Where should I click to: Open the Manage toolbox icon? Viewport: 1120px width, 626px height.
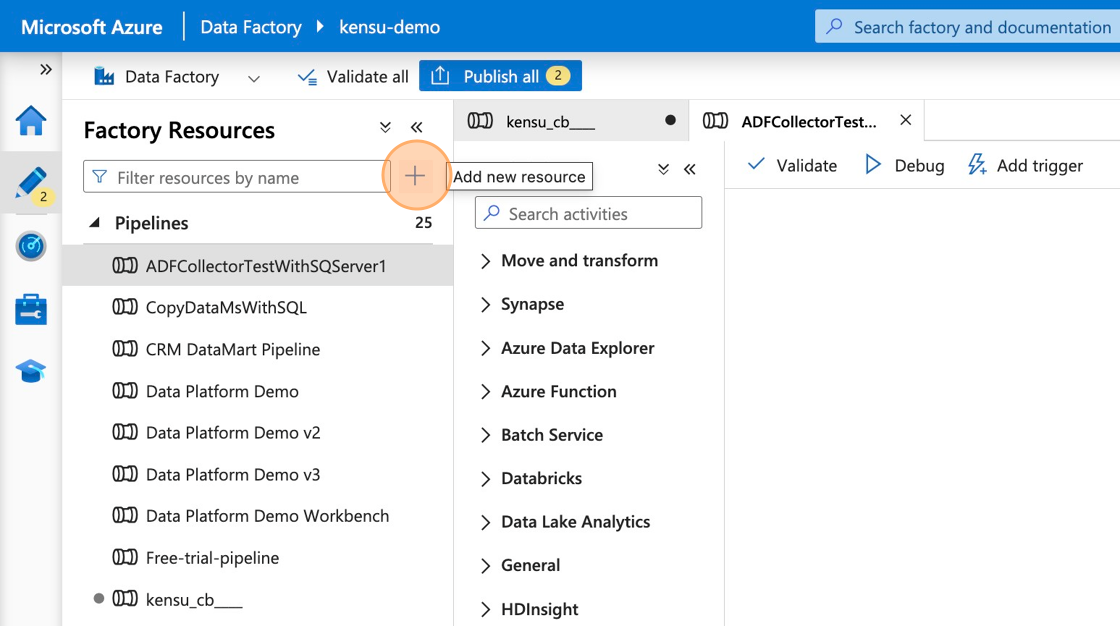(31, 309)
